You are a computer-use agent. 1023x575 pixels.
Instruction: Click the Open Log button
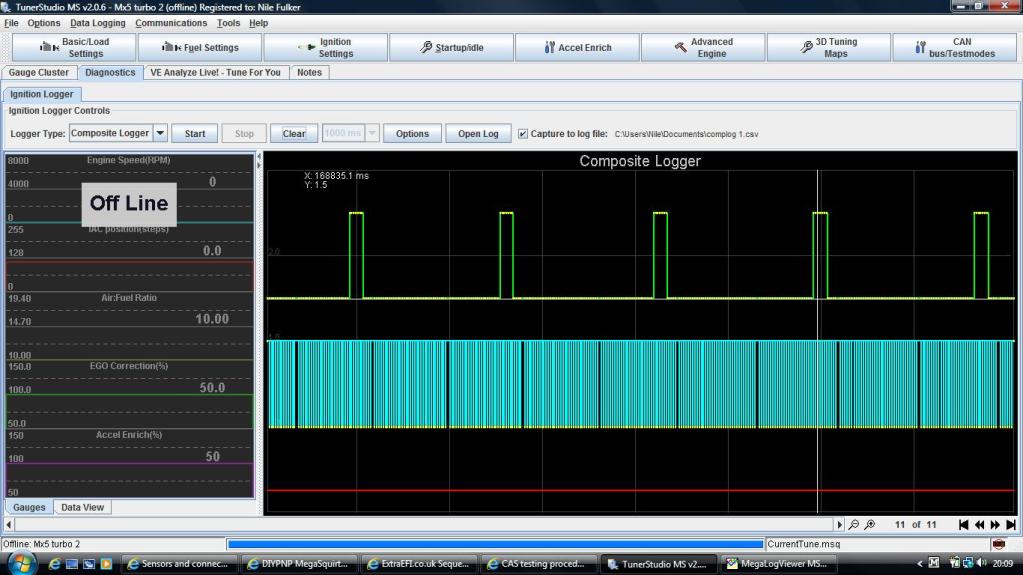pos(477,133)
